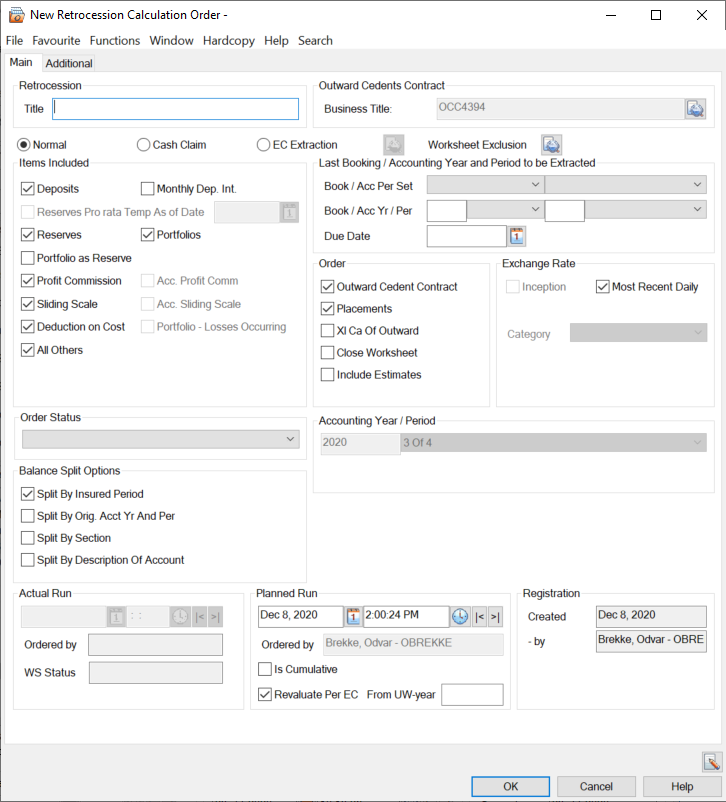Select the Cash Claim radio option
This screenshot has width=726, height=802.
pyautogui.click(x=143, y=145)
